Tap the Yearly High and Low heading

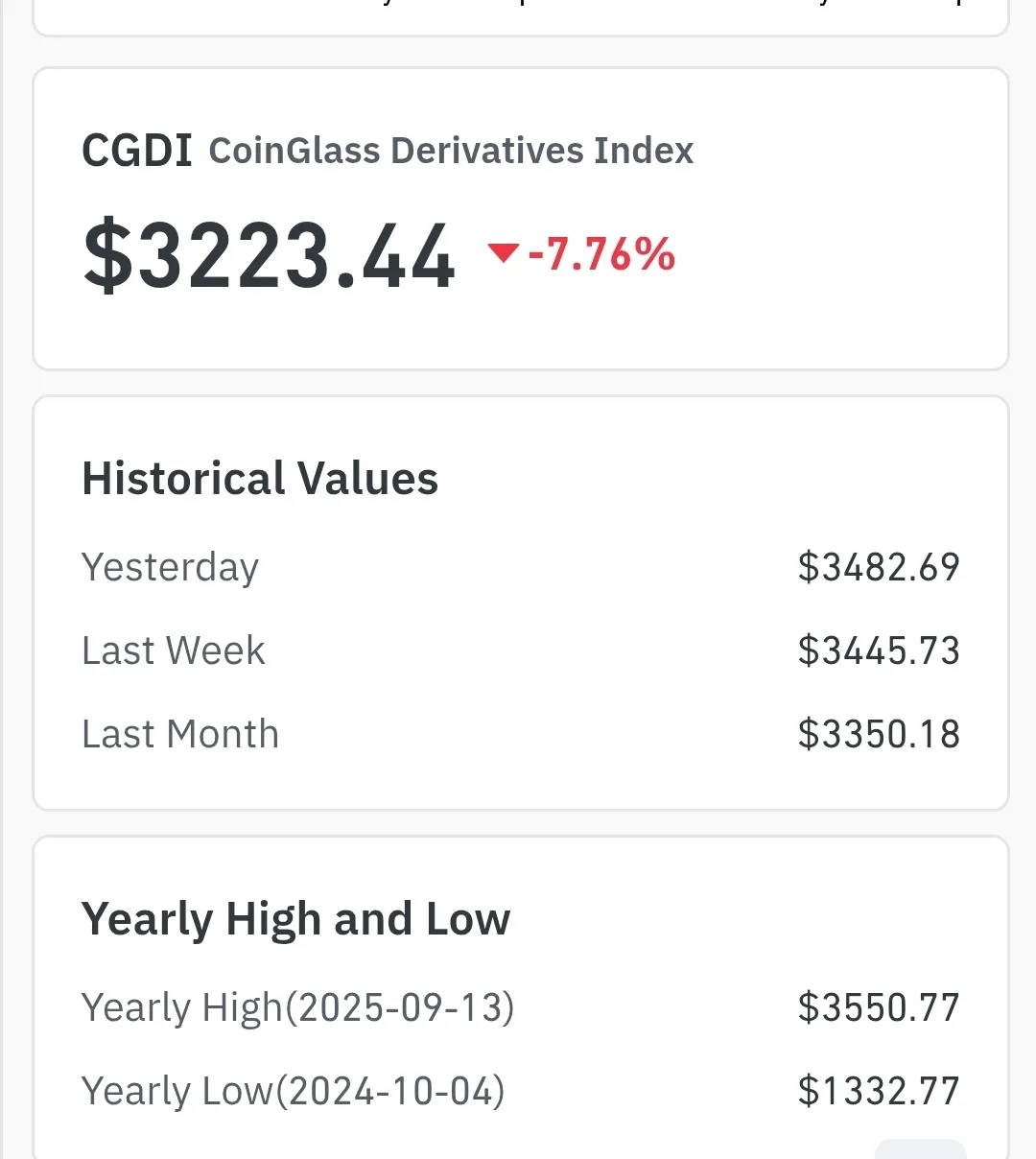295,918
